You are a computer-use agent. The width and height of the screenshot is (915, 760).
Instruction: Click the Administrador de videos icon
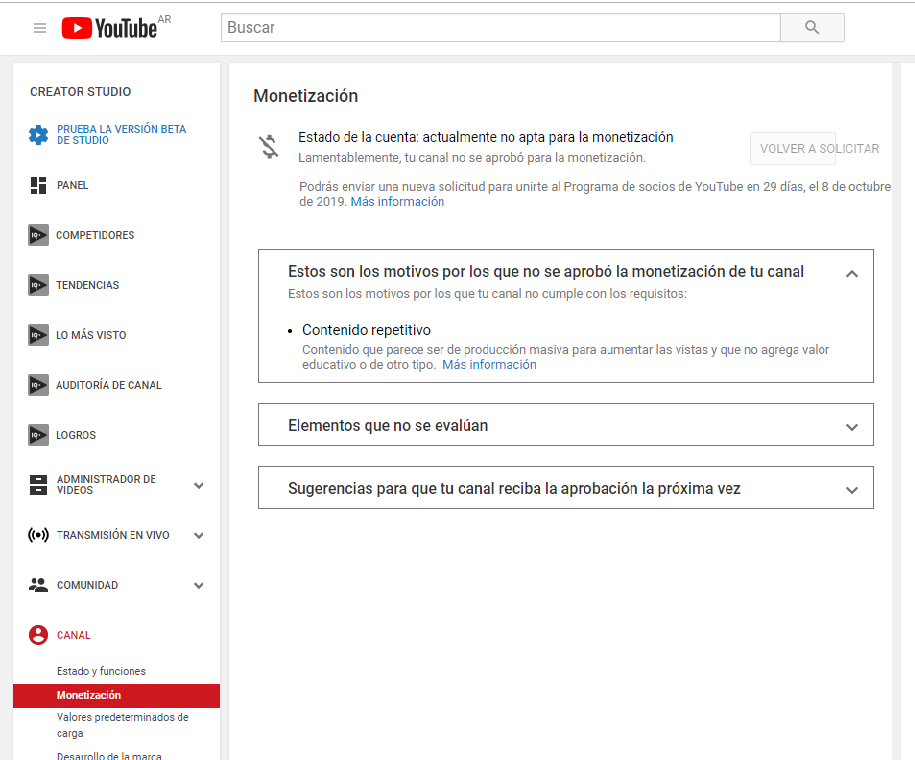39,485
